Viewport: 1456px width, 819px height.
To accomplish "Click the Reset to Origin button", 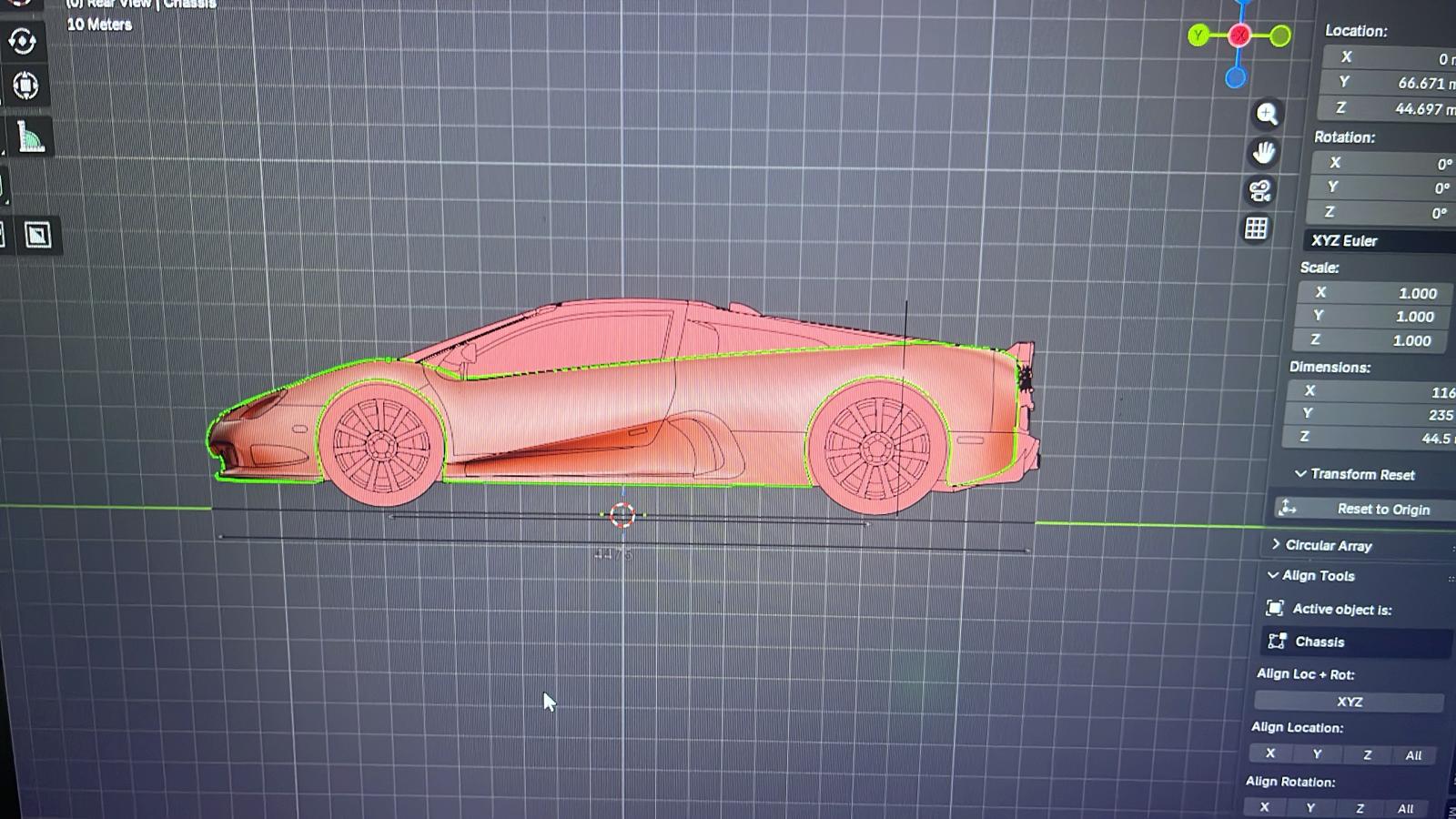I will pyautogui.click(x=1363, y=509).
